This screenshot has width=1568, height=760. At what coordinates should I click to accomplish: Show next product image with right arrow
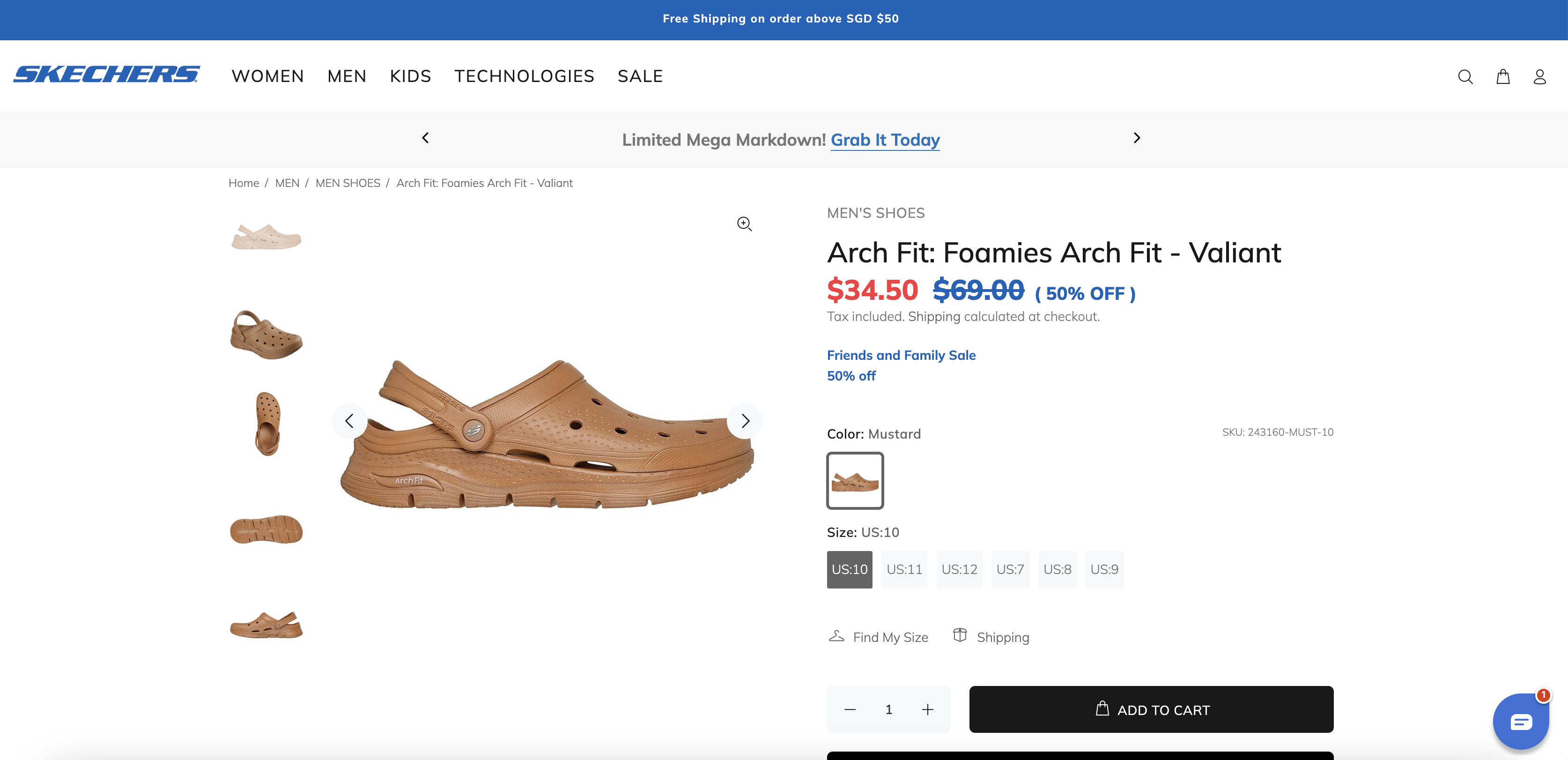[x=745, y=421]
